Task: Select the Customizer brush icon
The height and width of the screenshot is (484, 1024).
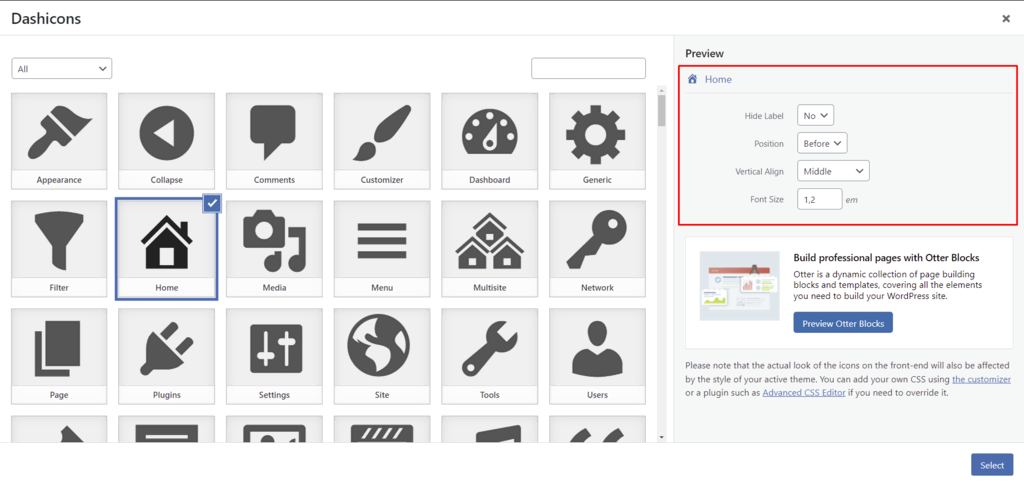Action: 382,140
